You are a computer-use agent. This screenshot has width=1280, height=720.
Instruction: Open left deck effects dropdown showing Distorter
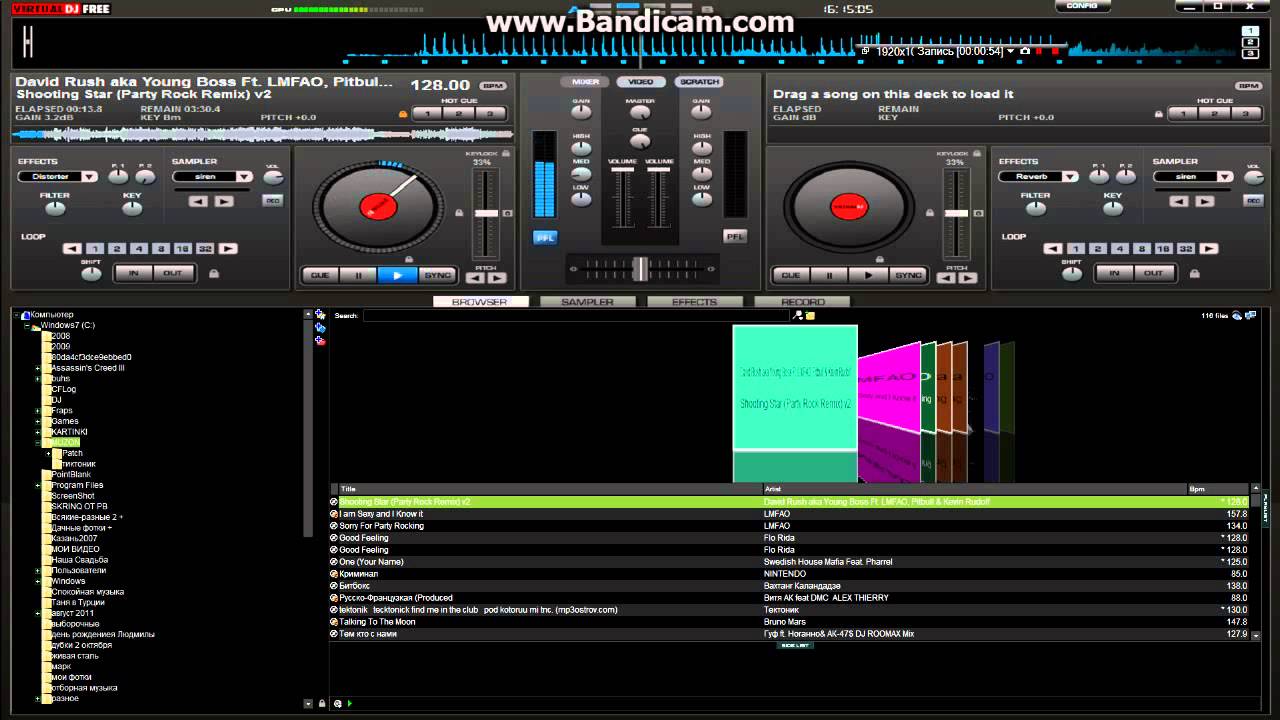(58, 177)
